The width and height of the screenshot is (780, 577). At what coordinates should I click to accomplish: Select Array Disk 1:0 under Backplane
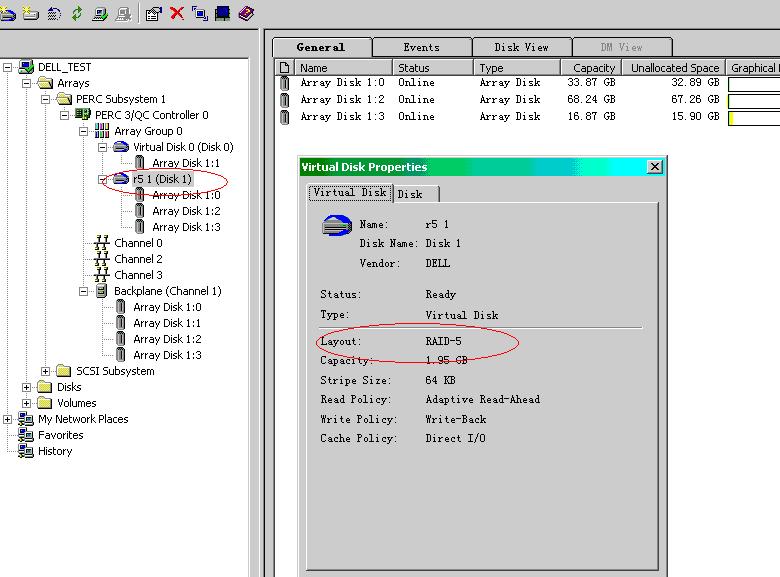pyautogui.click(x=167, y=307)
